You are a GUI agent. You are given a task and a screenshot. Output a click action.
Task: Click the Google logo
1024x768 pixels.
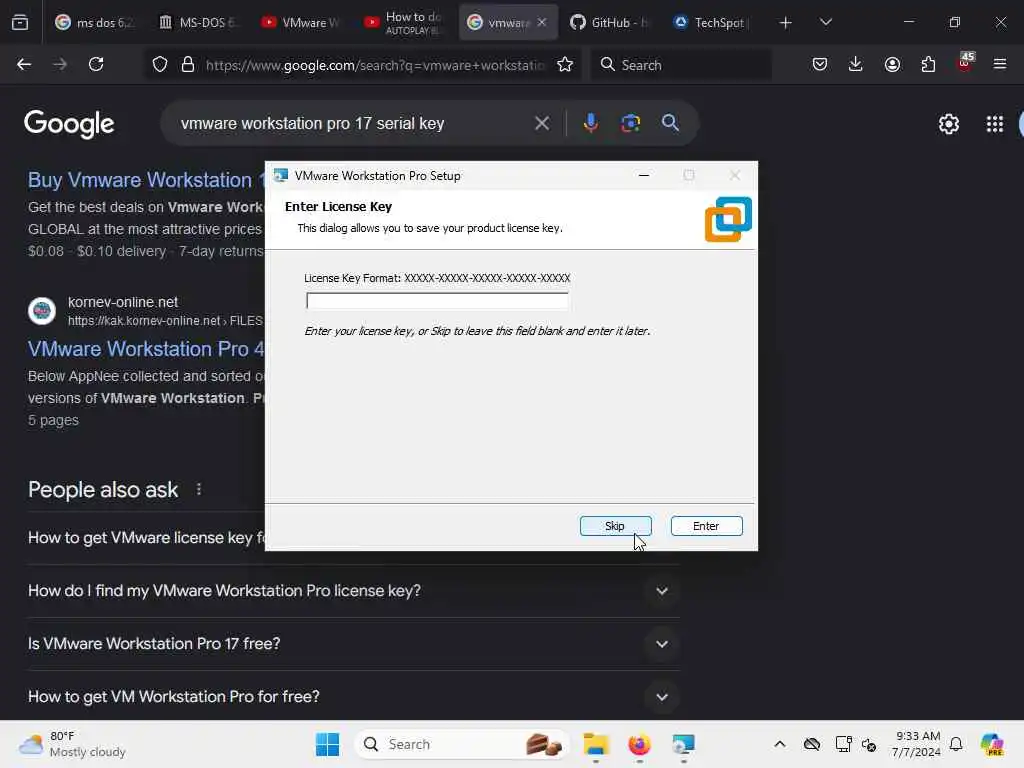click(x=69, y=123)
